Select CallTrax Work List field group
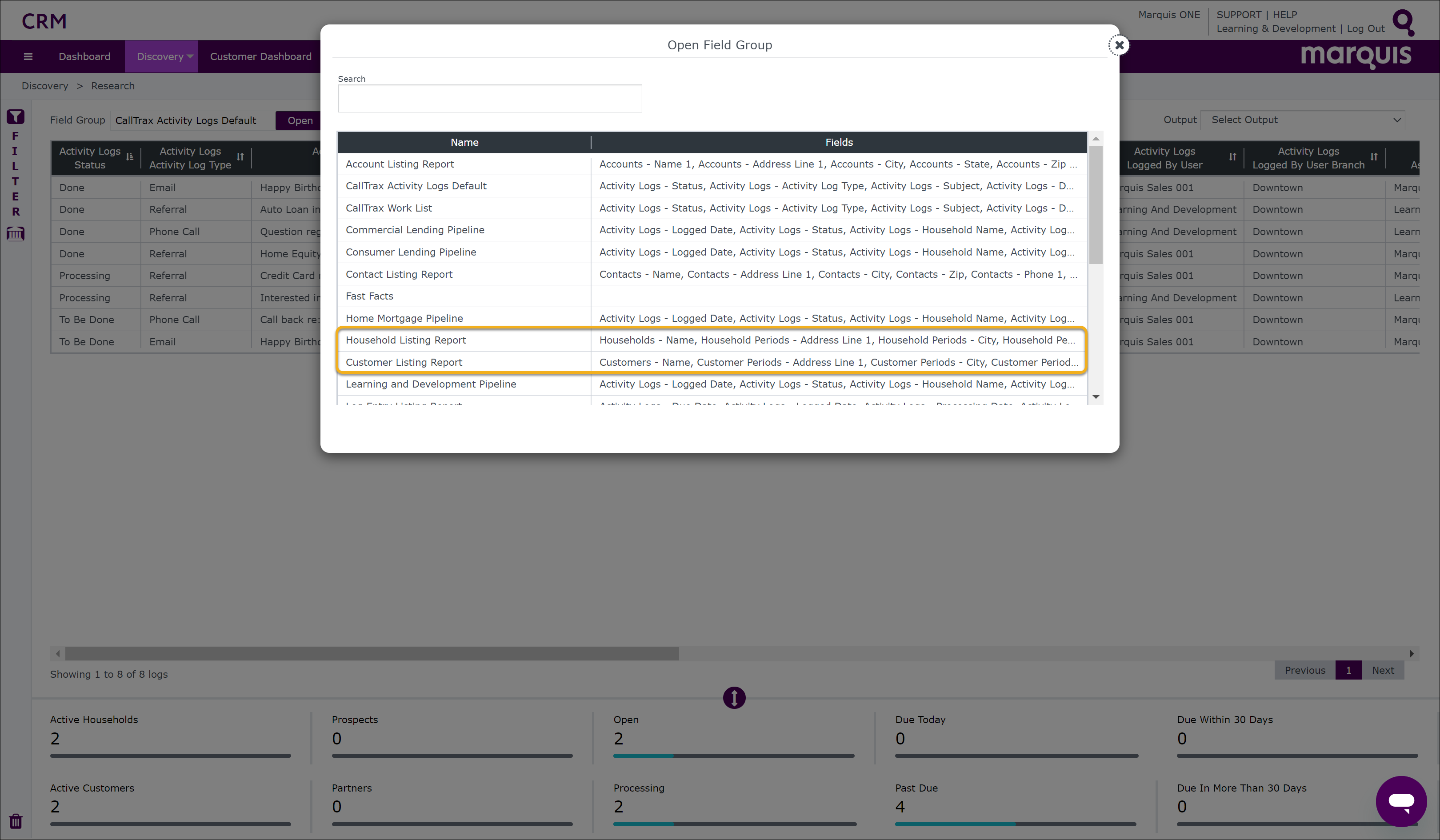The image size is (1440, 840). 712,208
